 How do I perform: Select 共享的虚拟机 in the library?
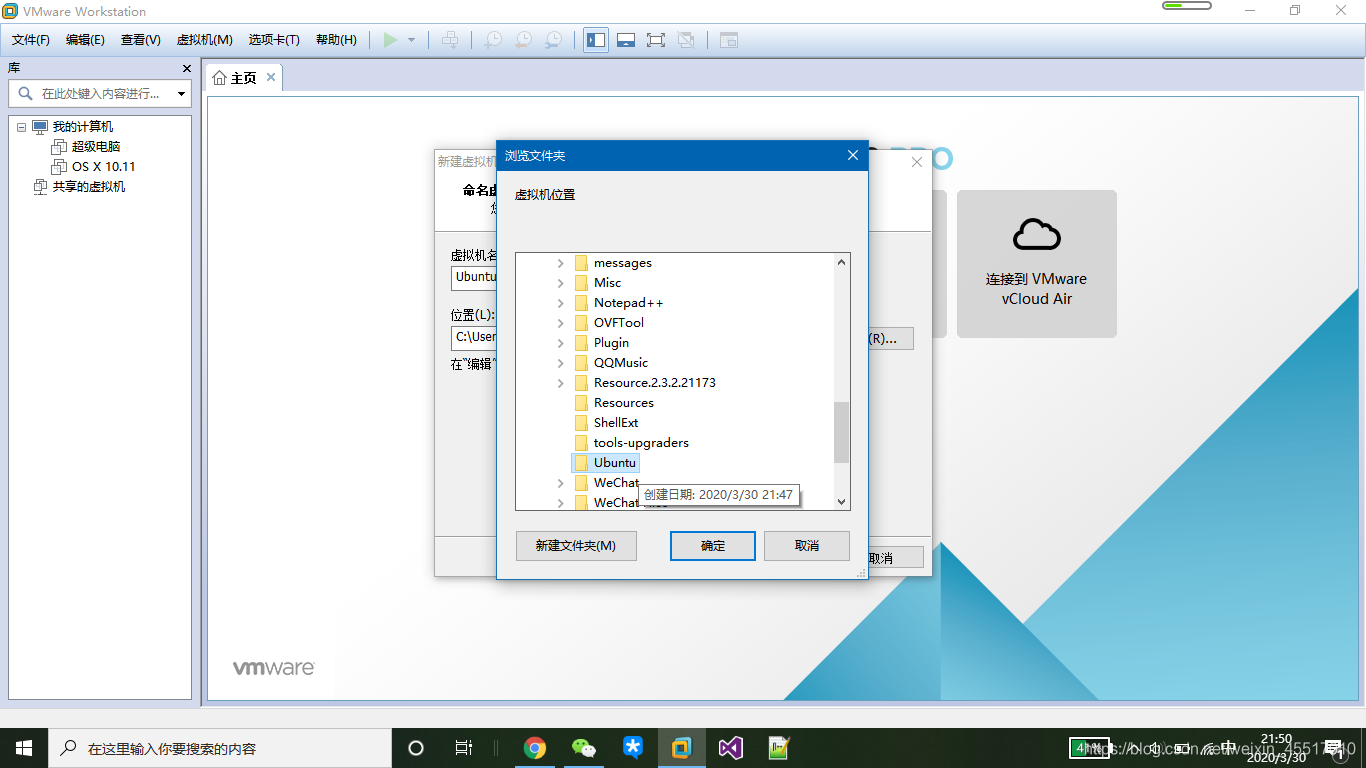pos(89,187)
